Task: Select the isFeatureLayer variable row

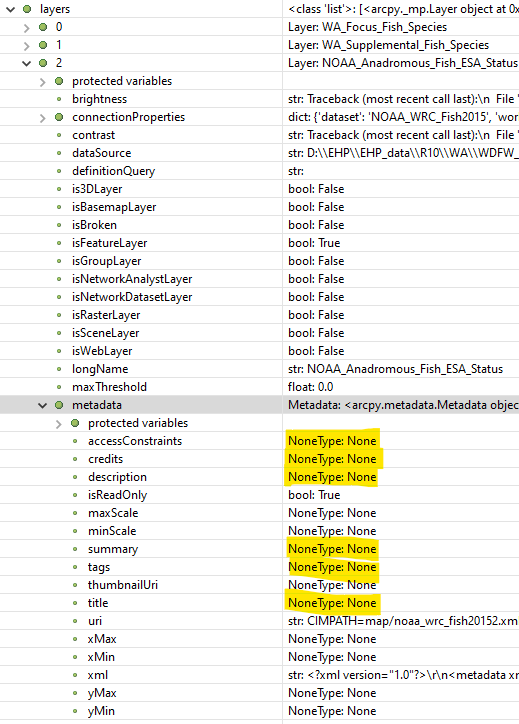Action: (x=260, y=243)
